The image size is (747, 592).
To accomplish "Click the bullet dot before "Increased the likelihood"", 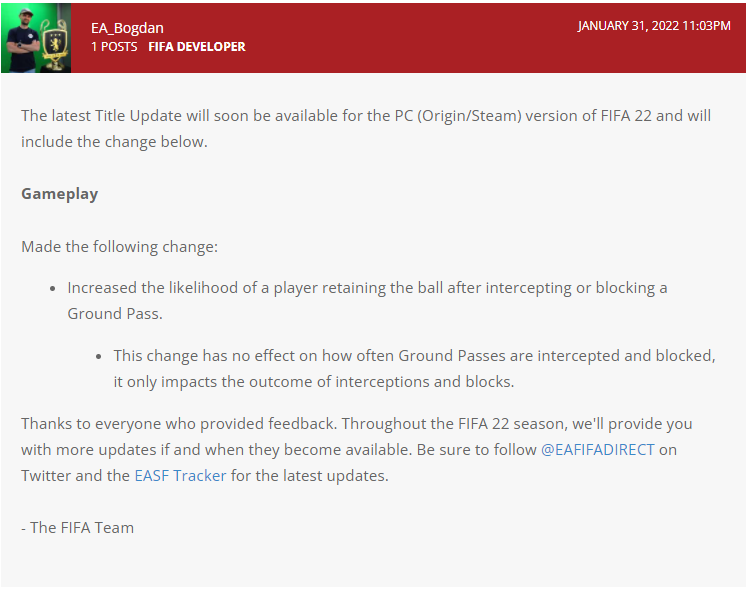I will [x=52, y=288].
